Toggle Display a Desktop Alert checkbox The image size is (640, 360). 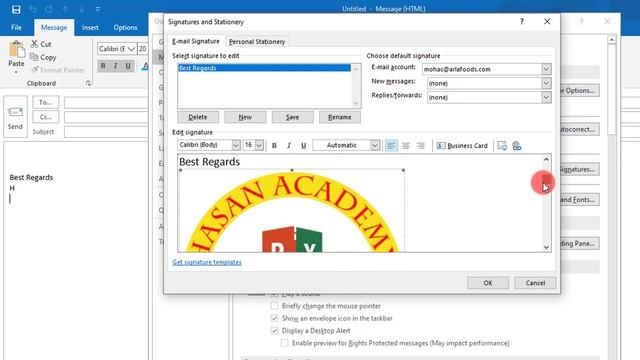tap(274, 331)
